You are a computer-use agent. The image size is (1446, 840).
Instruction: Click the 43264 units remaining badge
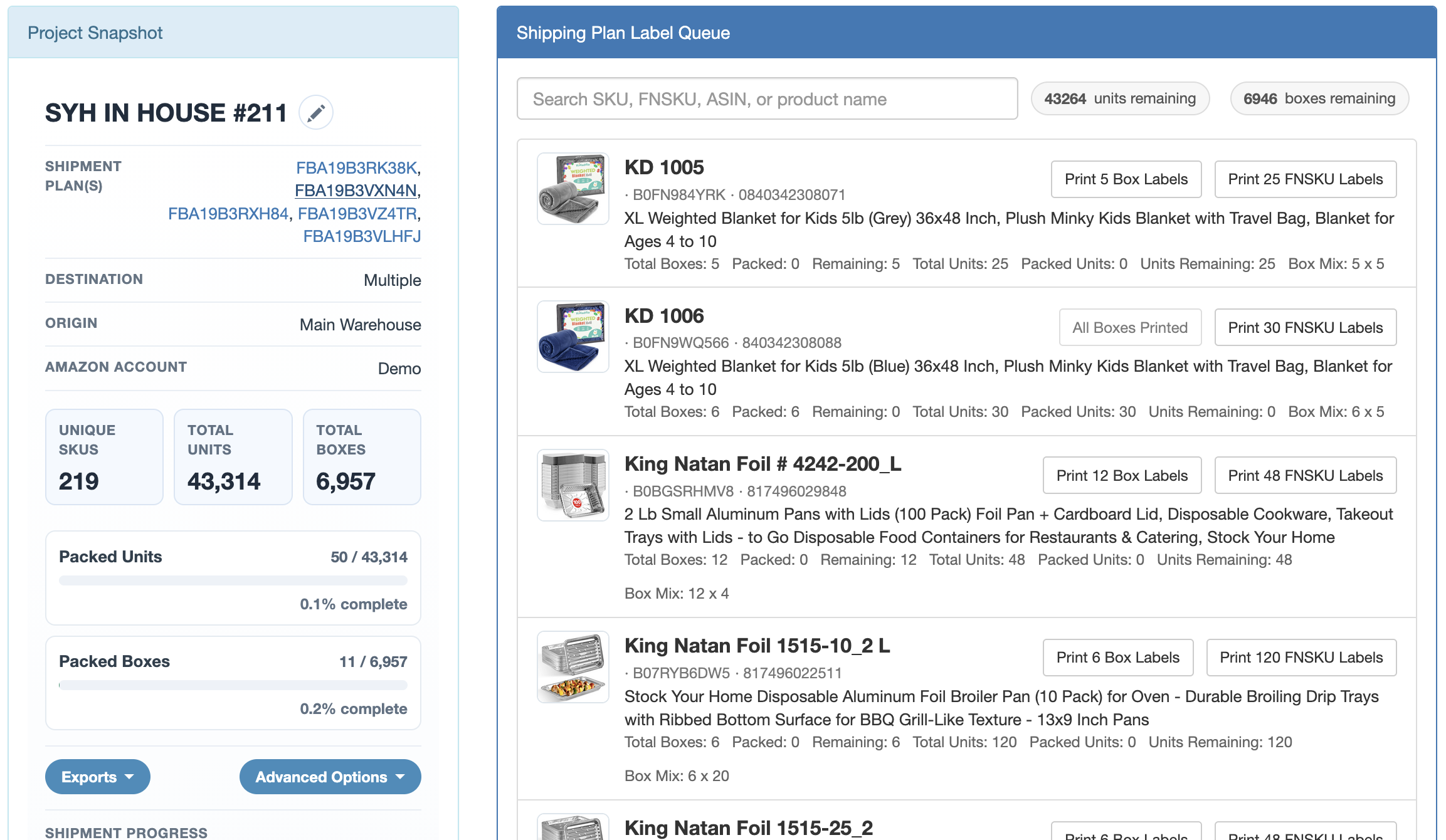pyautogui.click(x=1121, y=98)
